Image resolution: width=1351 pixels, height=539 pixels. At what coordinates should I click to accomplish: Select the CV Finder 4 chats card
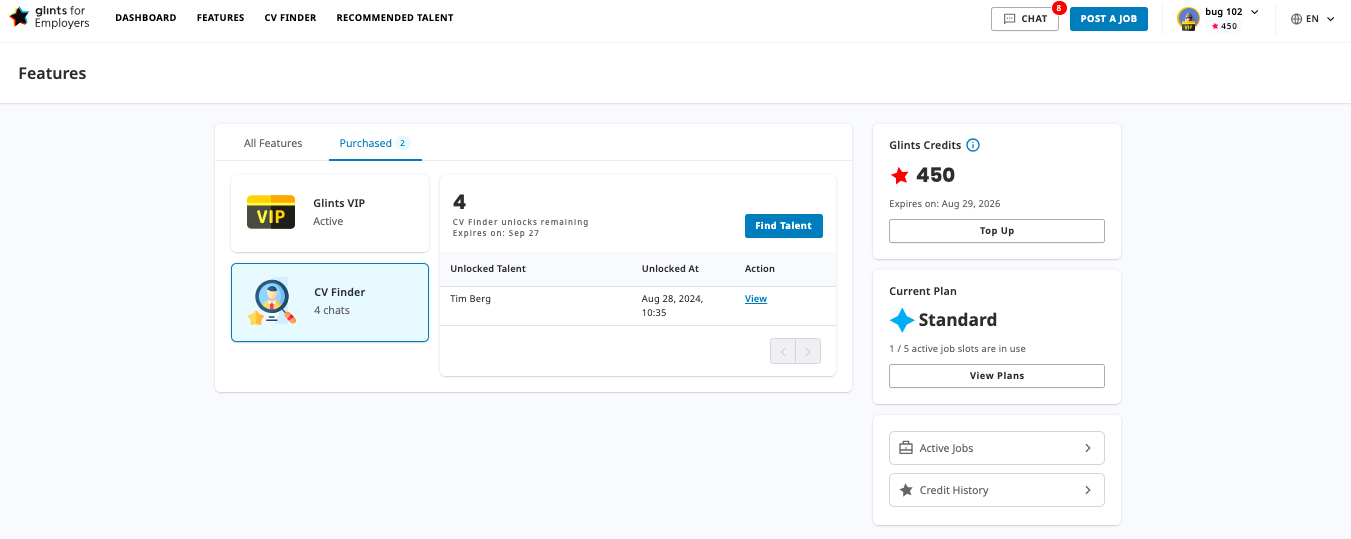coord(330,302)
